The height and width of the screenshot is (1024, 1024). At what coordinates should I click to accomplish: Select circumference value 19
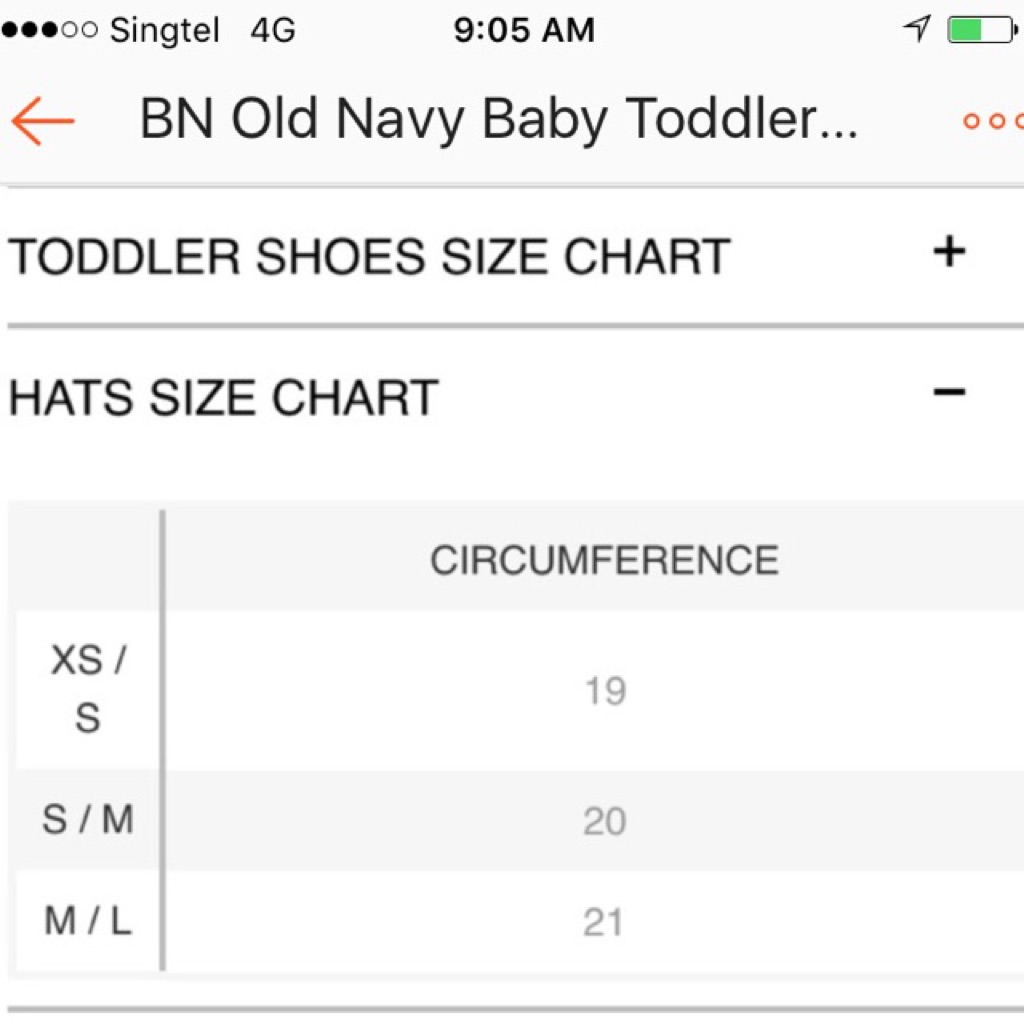pyautogui.click(x=605, y=691)
